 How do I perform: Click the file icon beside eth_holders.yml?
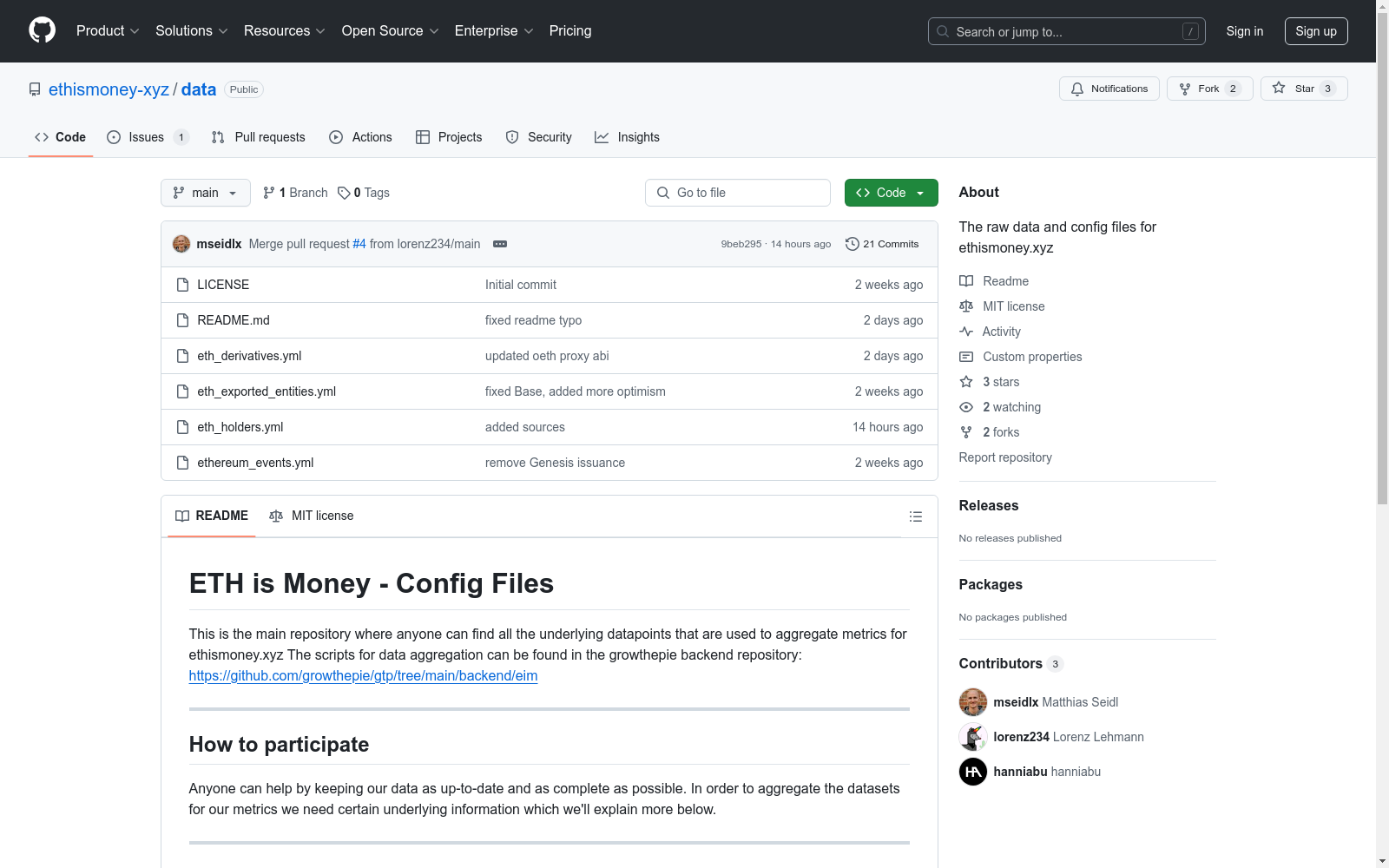(x=182, y=427)
